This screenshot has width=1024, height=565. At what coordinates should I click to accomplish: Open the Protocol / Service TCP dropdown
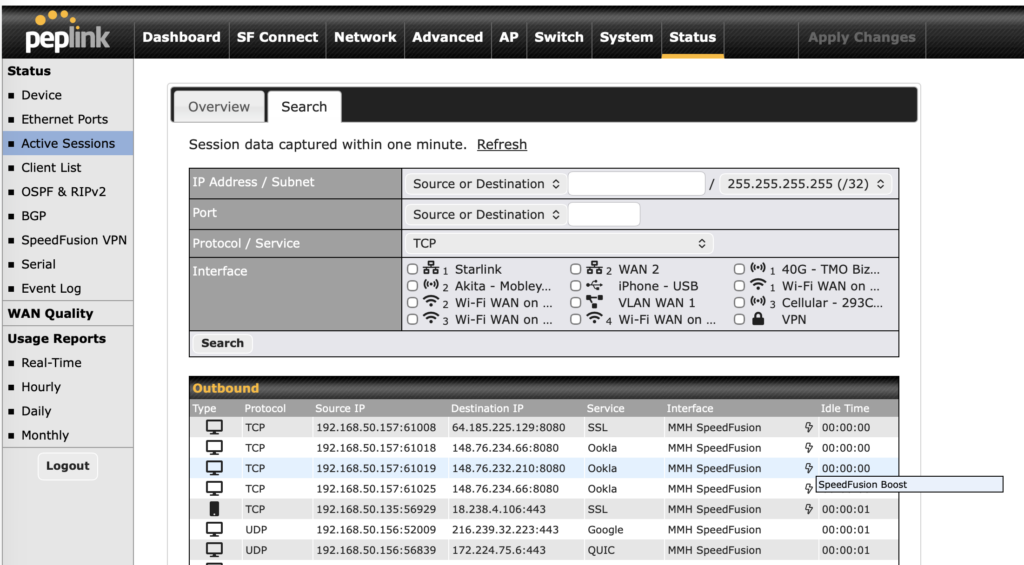pyautogui.click(x=559, y=243)
